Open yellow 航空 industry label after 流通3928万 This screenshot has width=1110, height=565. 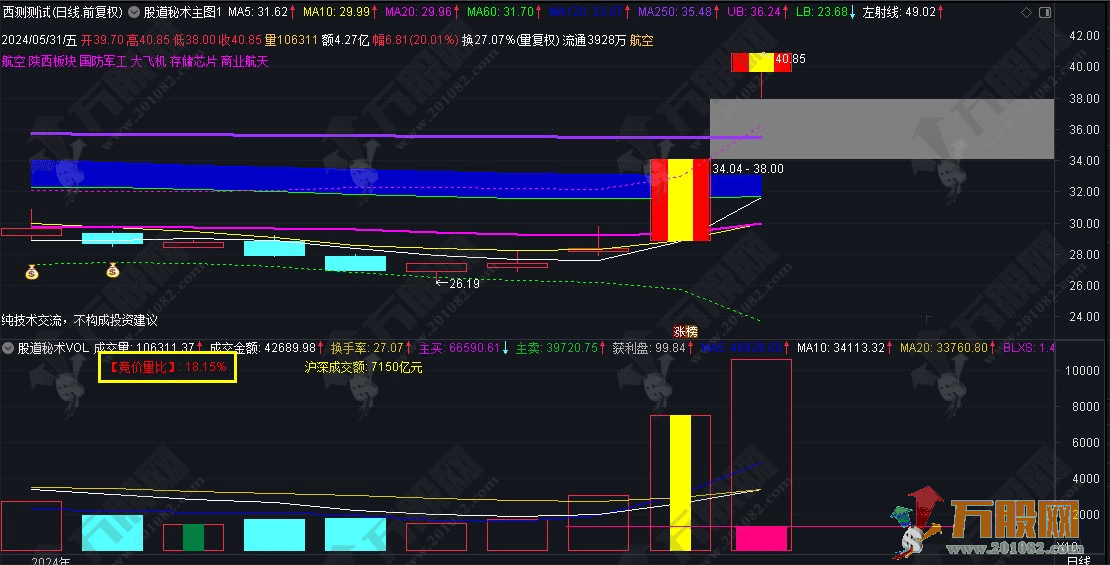point(641,40)
